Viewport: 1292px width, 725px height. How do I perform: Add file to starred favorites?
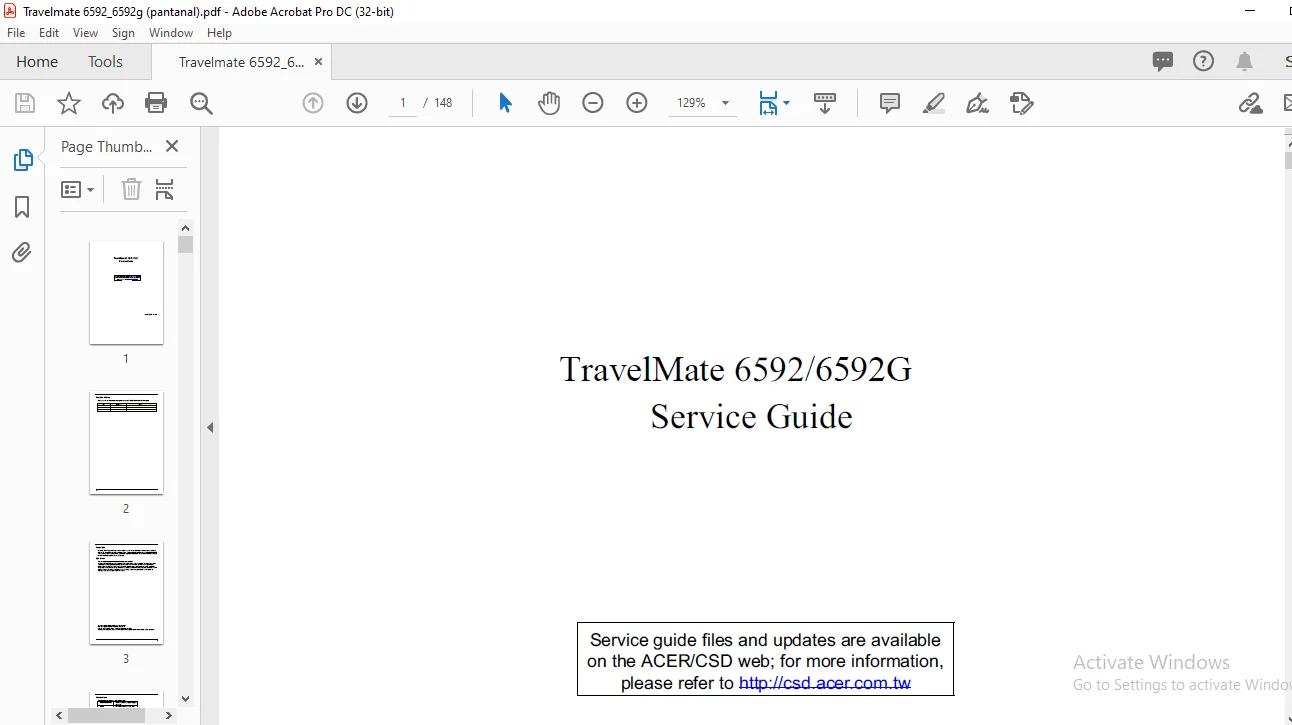pos(69,103)
